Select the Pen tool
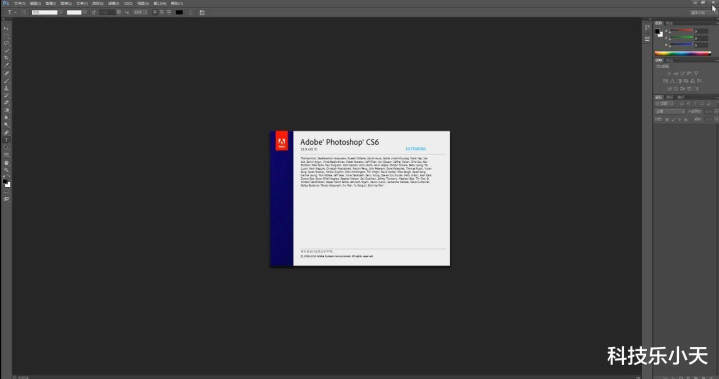The image size is (719, 379). [x=6, y=132]
